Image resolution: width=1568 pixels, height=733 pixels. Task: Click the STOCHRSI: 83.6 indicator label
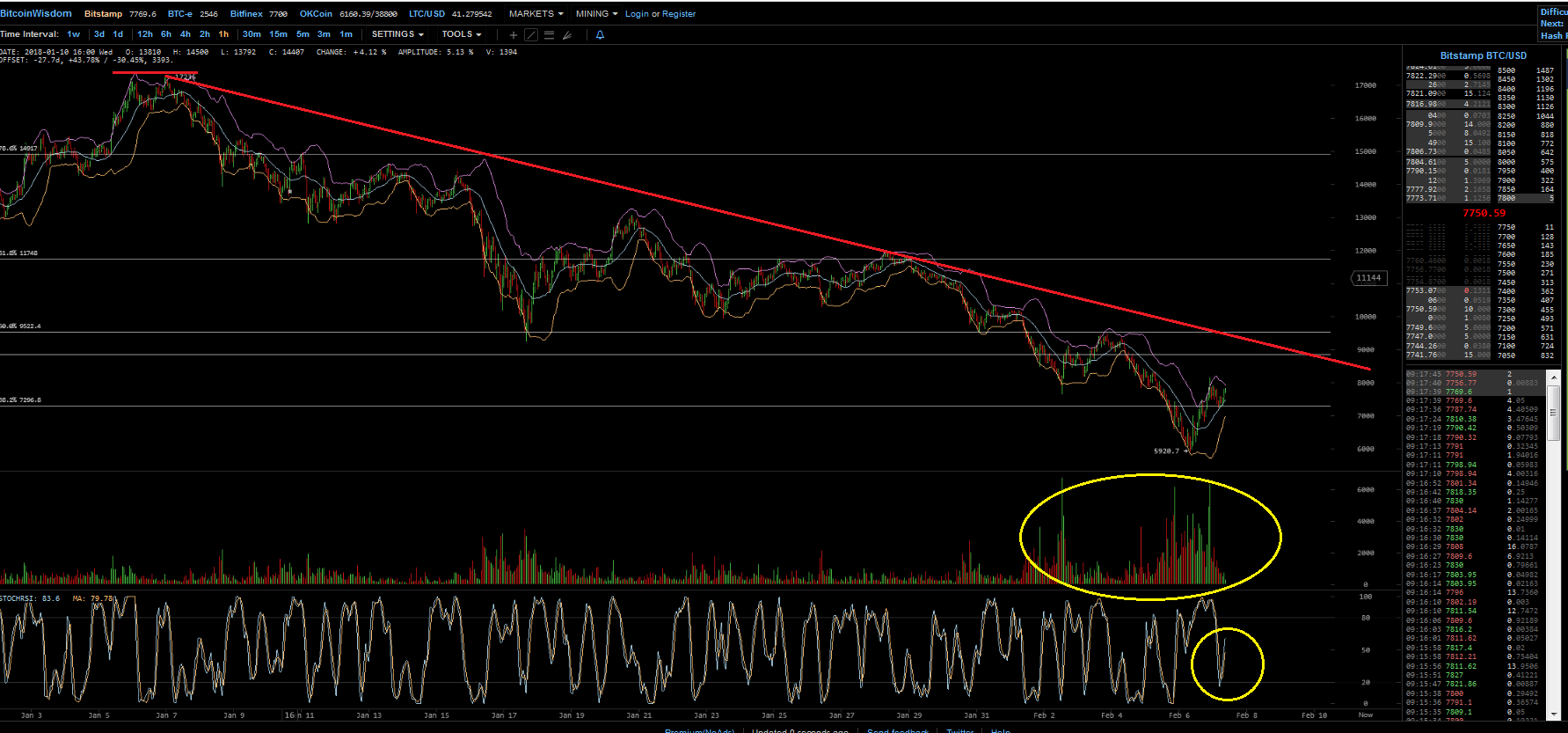31,598
